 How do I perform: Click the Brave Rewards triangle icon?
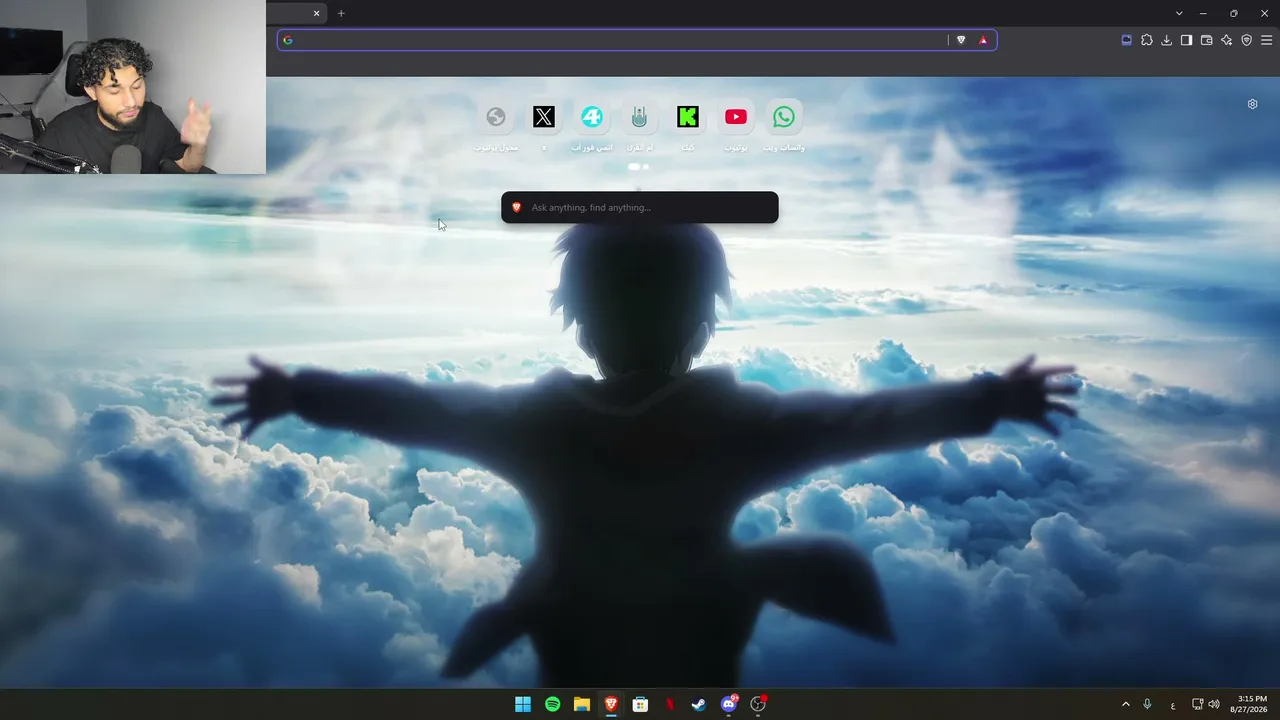[x=983, y=40]
